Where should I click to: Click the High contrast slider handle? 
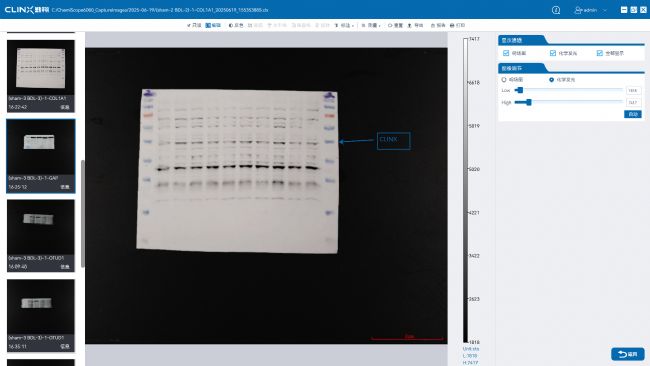529,102
